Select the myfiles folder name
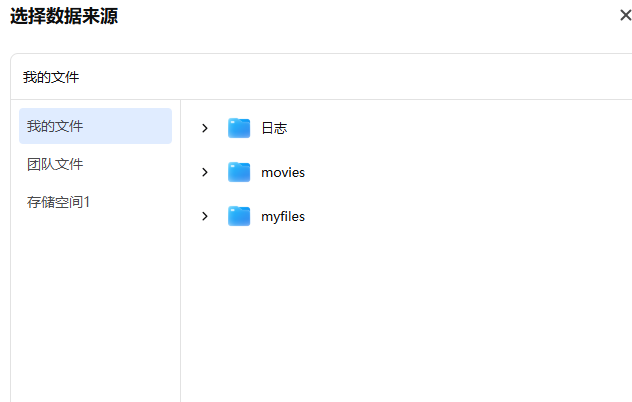Image resolution: width=632 pixels, height=402 pixels. (x=283, y=216)
